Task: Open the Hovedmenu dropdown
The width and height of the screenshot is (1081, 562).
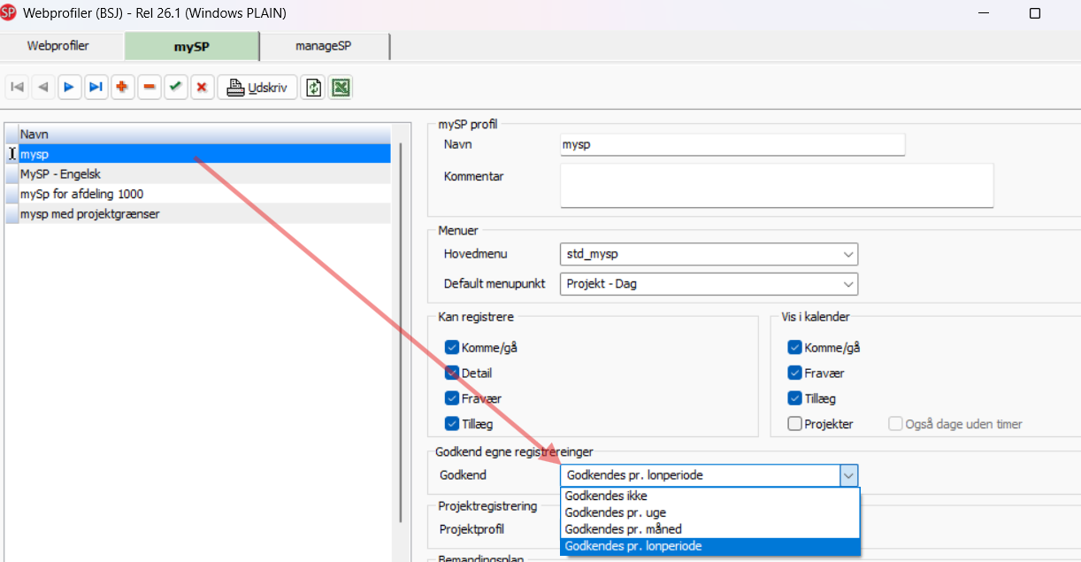Action: pyautogui.click(x=709, y=254)
